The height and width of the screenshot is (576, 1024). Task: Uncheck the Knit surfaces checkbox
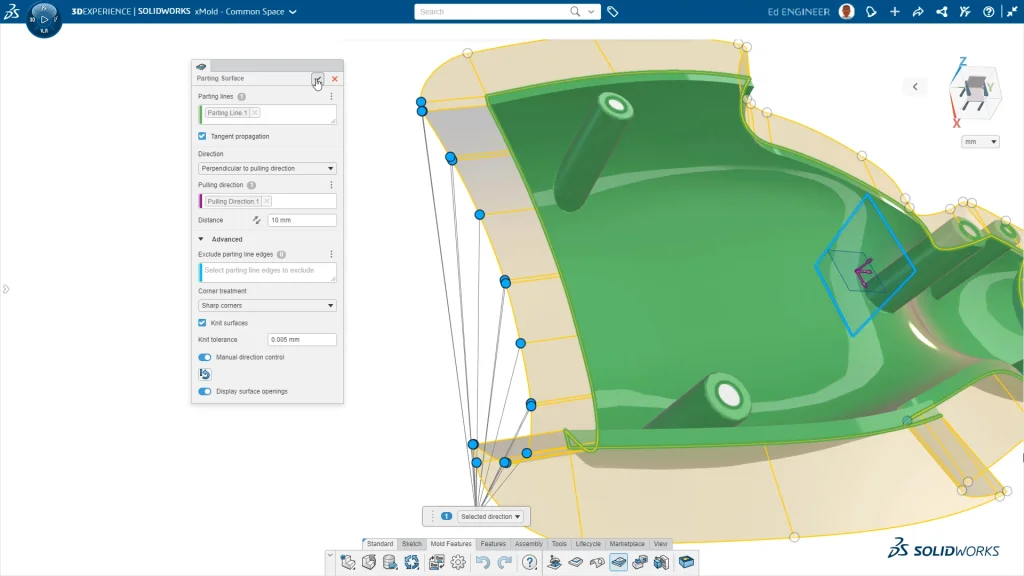click(x=203, y=323)
